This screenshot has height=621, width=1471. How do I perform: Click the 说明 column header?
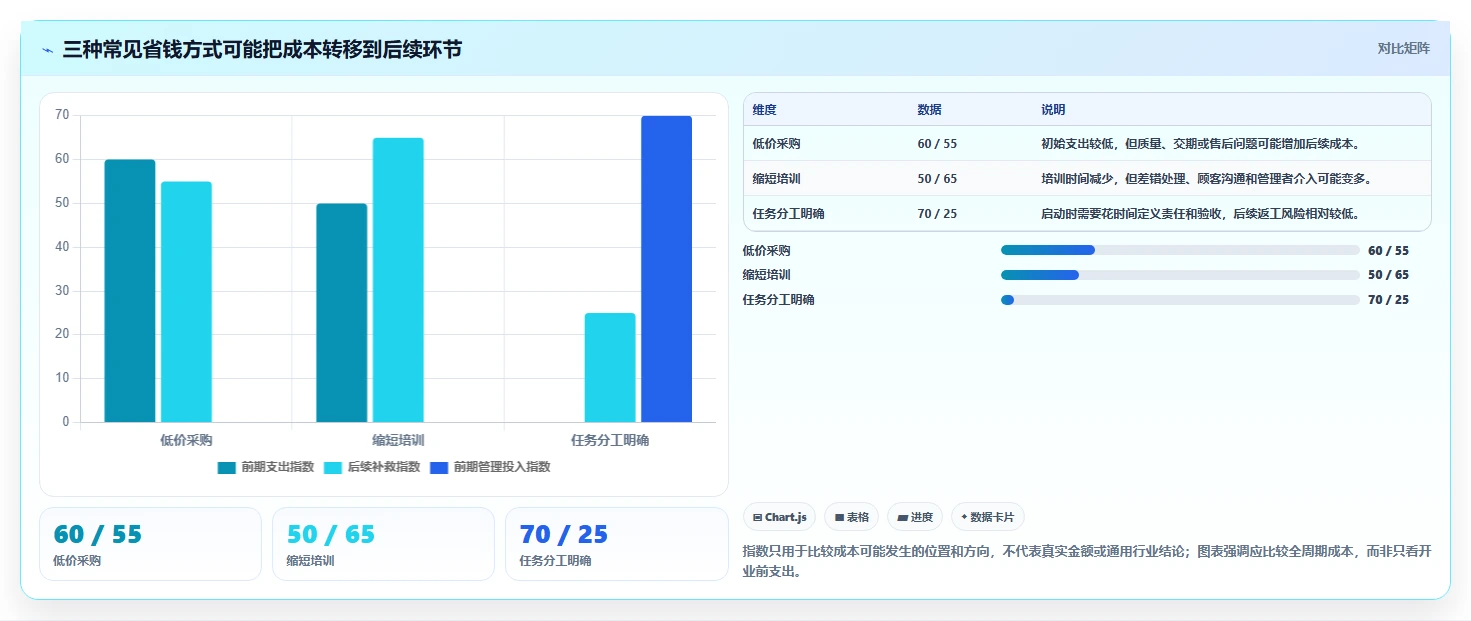pos(1053,110)
